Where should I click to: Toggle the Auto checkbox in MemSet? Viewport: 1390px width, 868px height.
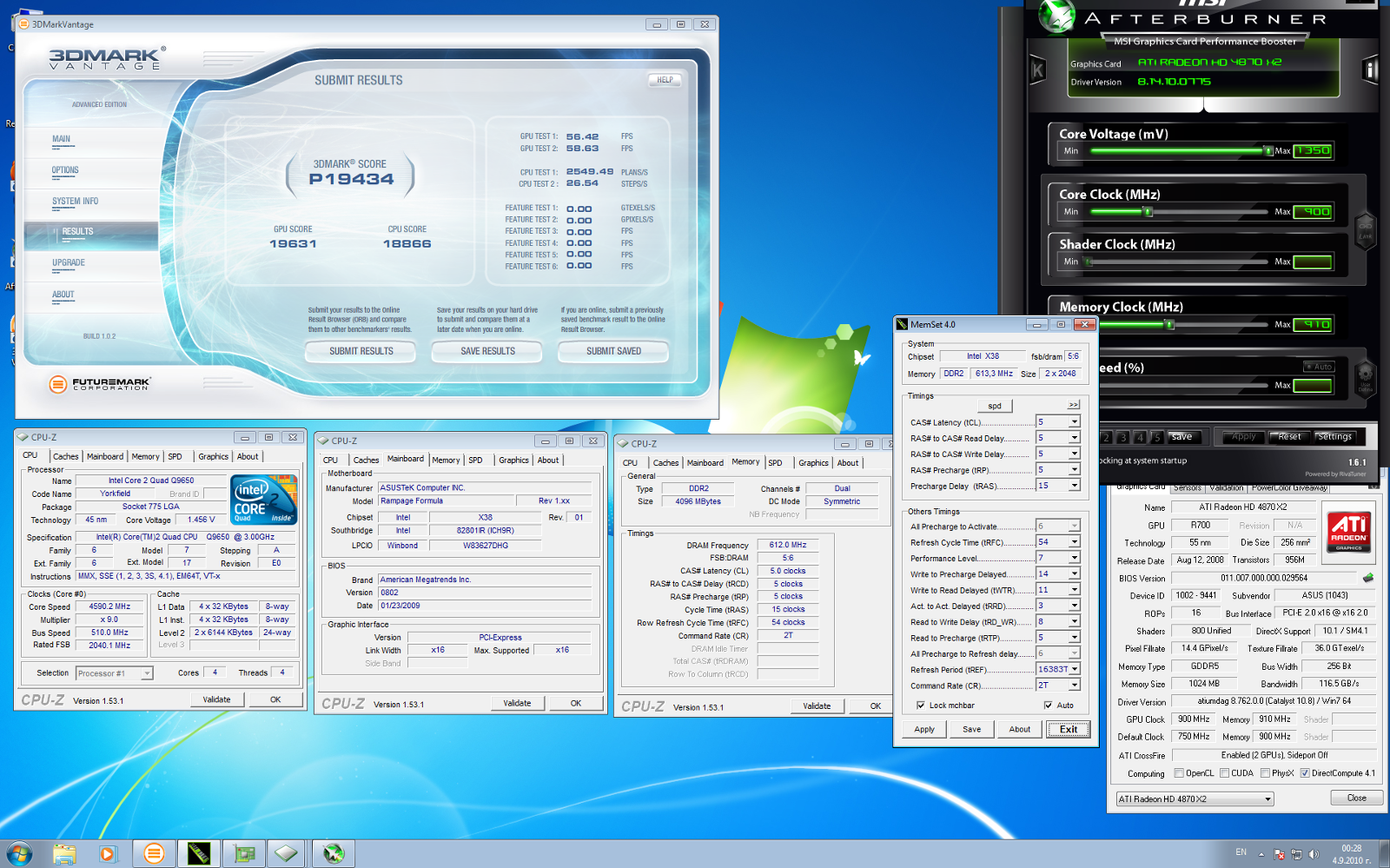tap(1048, 706)
